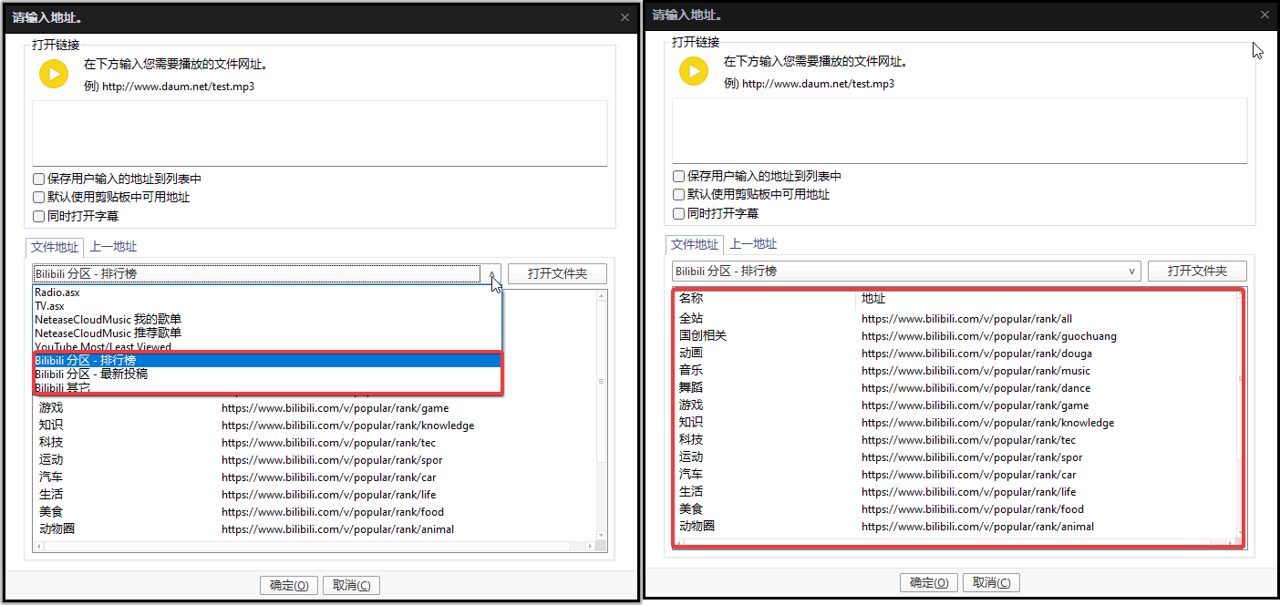Select 科技 row in right dialog

point(956,440)
